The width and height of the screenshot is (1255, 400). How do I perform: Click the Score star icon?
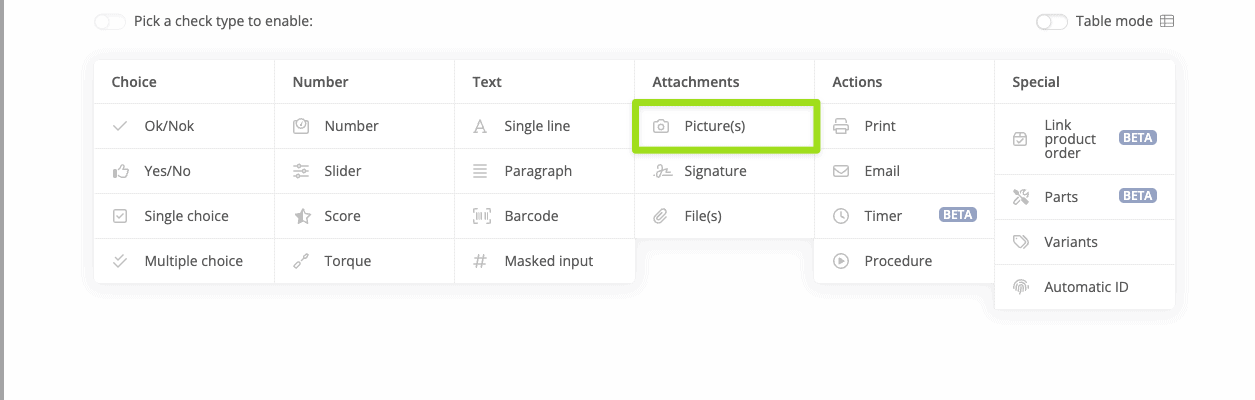click(x=301, y=216)
